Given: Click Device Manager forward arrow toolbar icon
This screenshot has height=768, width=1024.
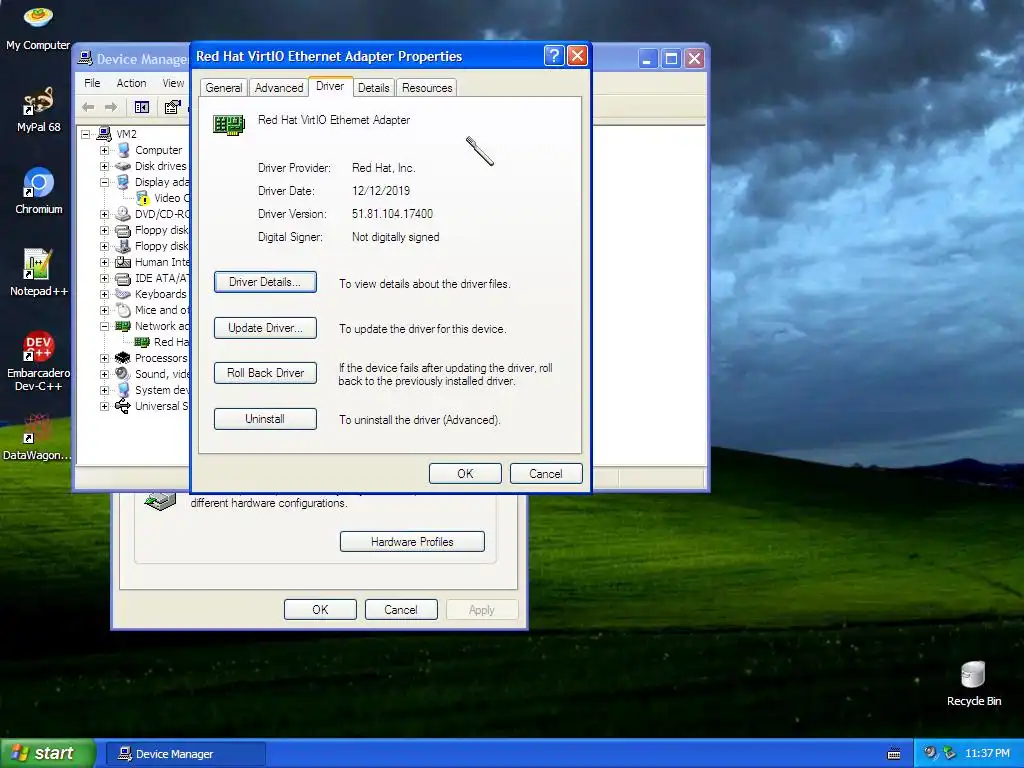Looking at the screenshot, I should [x=111, y=107].
